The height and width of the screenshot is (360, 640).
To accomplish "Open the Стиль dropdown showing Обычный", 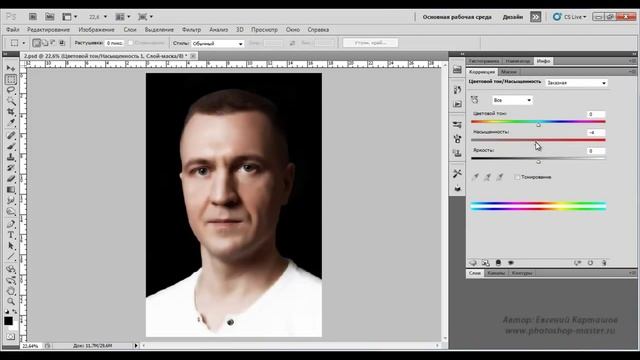I will (217, 43).
